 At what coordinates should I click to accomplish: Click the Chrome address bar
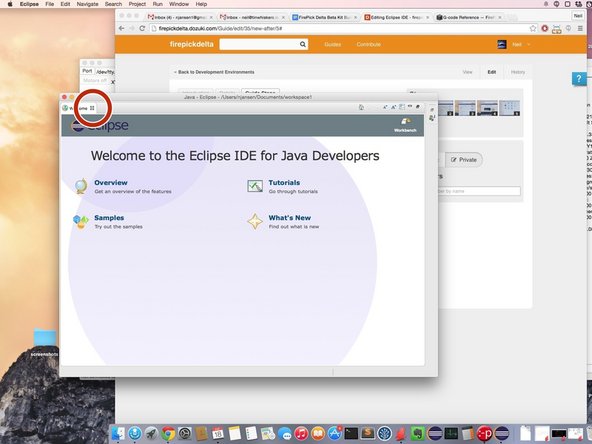pyautogui.click(x=340, y=28)
